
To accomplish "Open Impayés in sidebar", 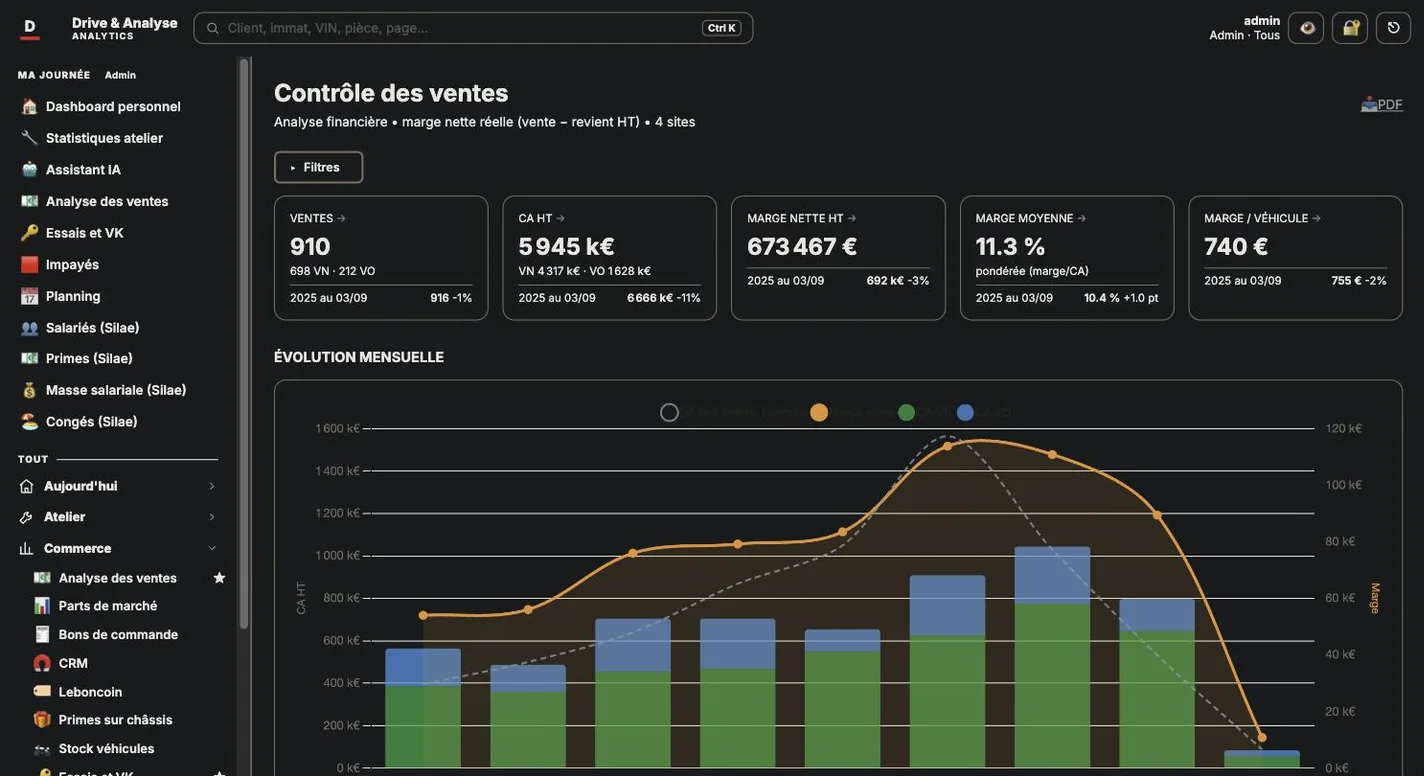I will point(72,265).
